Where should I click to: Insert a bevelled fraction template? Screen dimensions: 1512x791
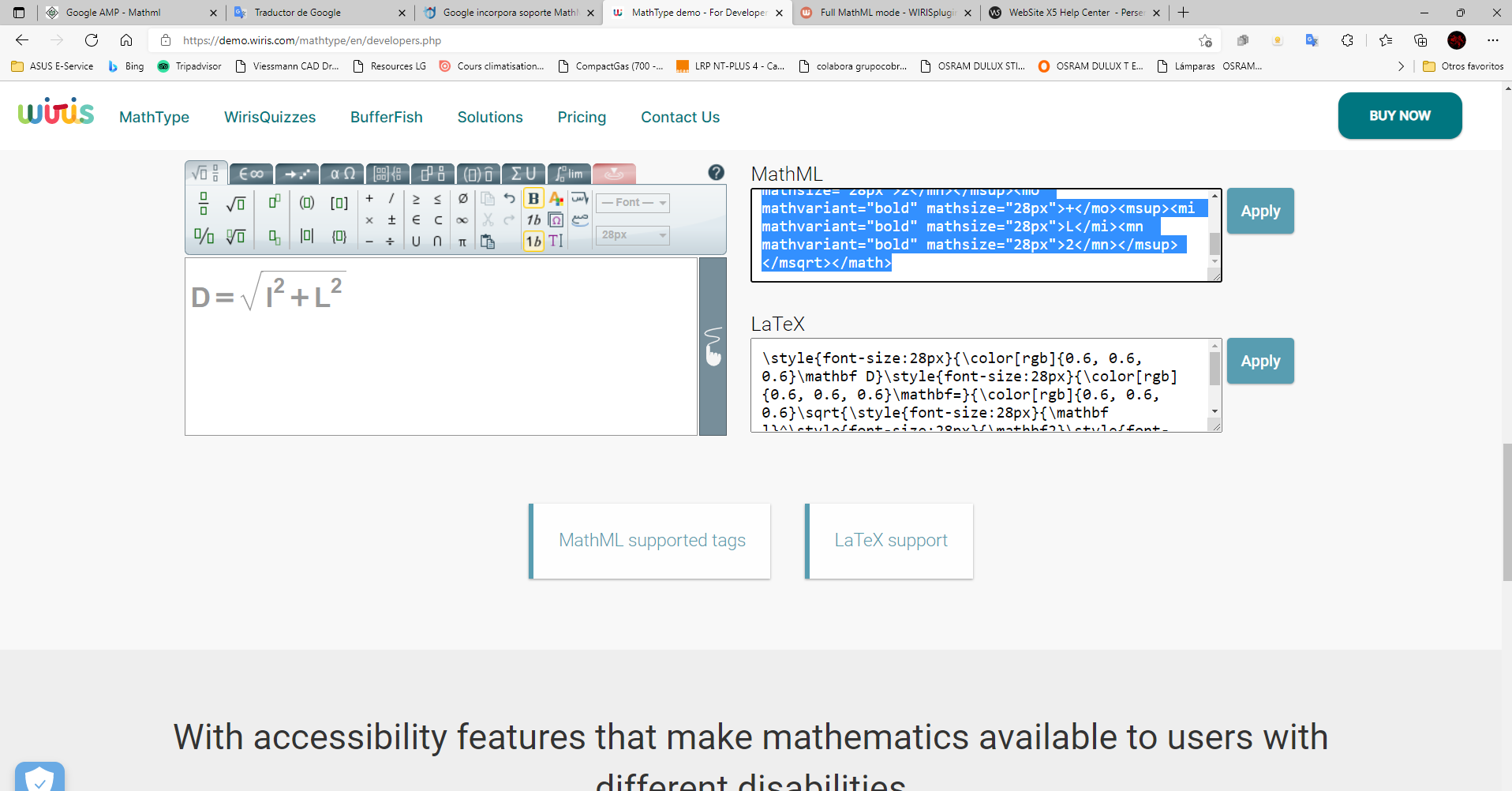[204, 236]
